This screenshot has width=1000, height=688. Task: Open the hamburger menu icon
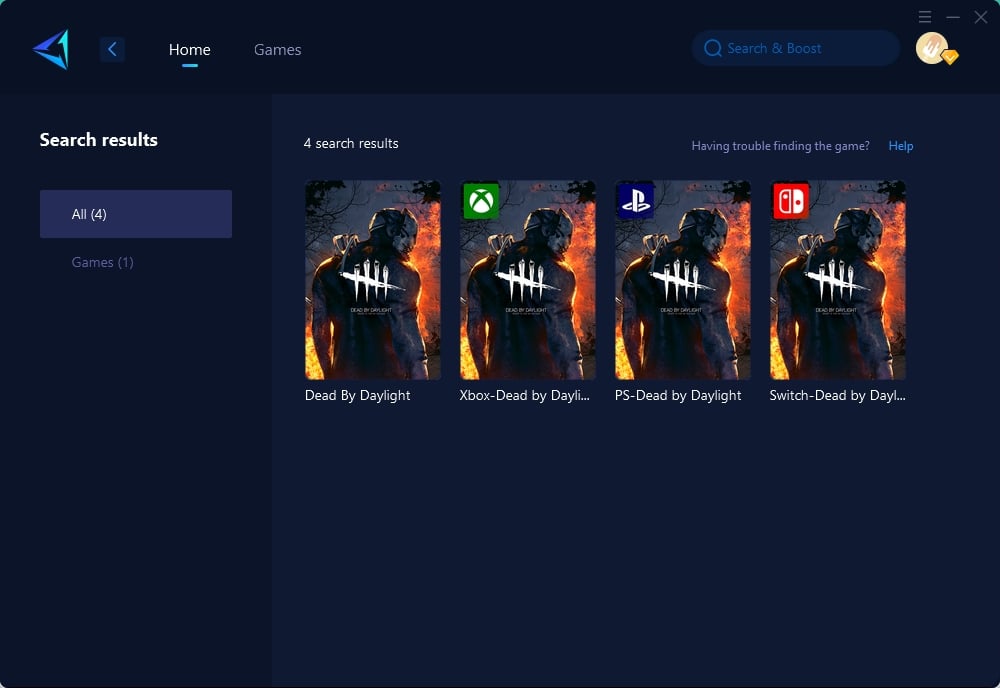925,17
